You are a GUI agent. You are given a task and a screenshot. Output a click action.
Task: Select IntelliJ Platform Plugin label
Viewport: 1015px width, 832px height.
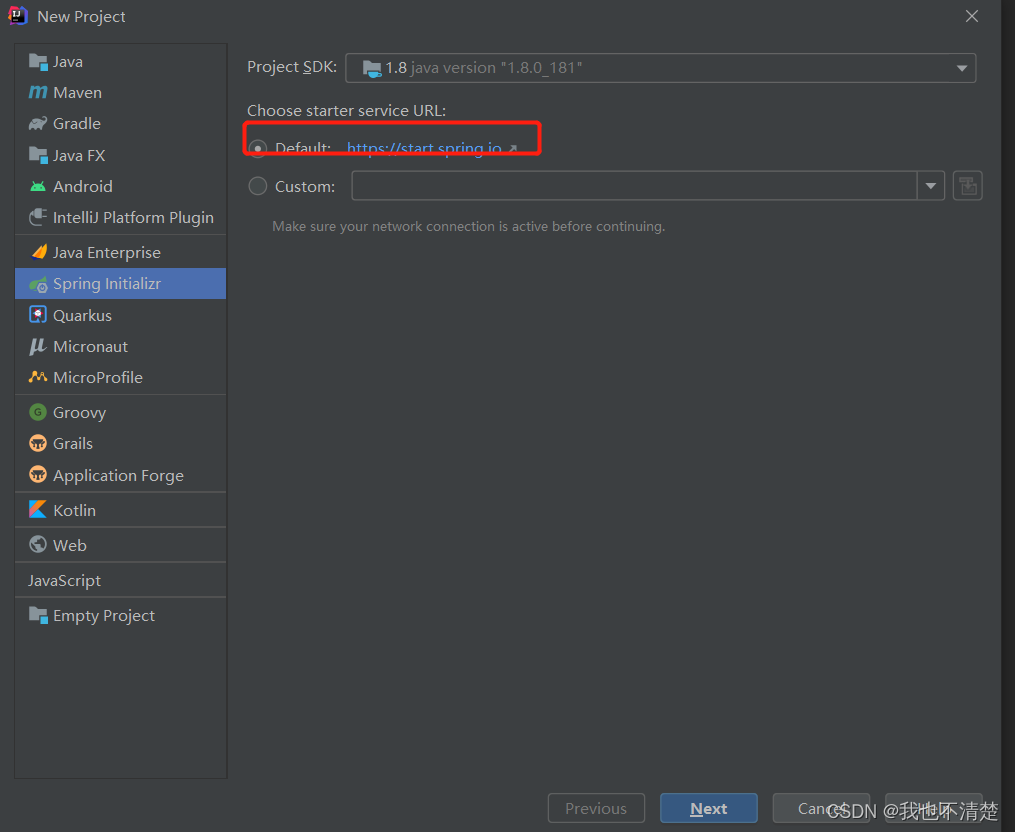click(x=133, y=218)
